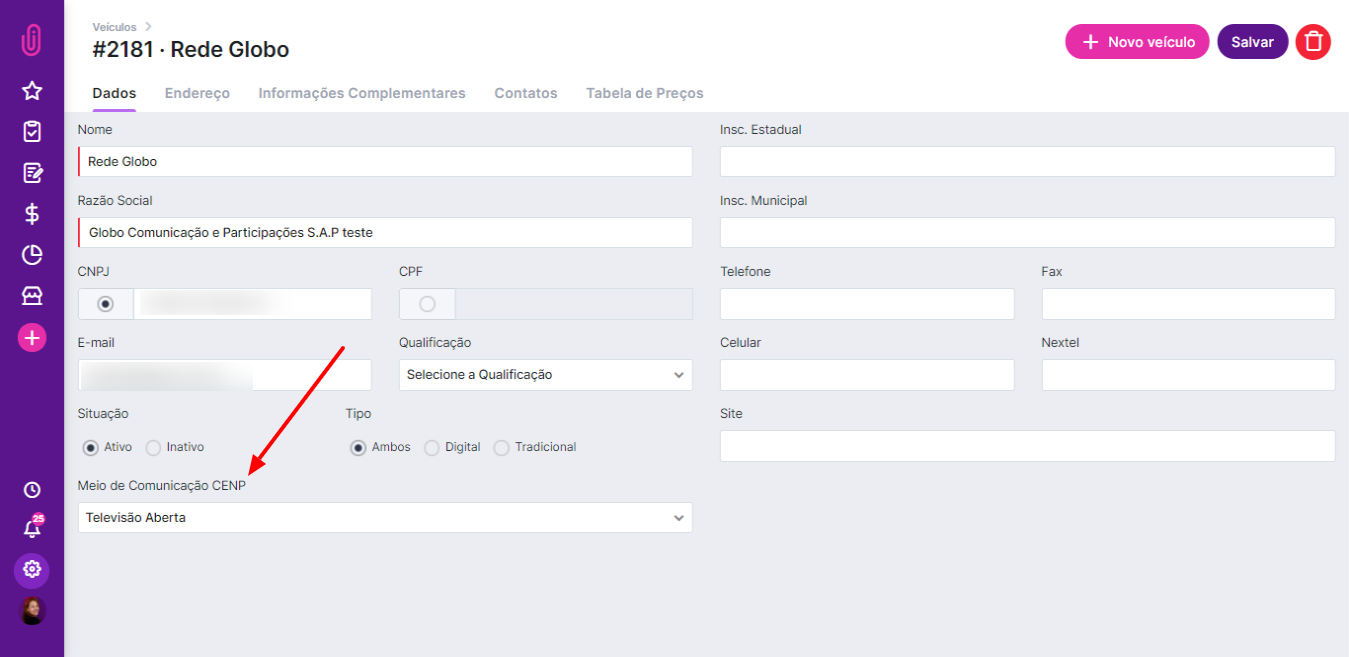The image size is (1349, 657).
Task: Open the clock history icon
Action: [32, 490]
